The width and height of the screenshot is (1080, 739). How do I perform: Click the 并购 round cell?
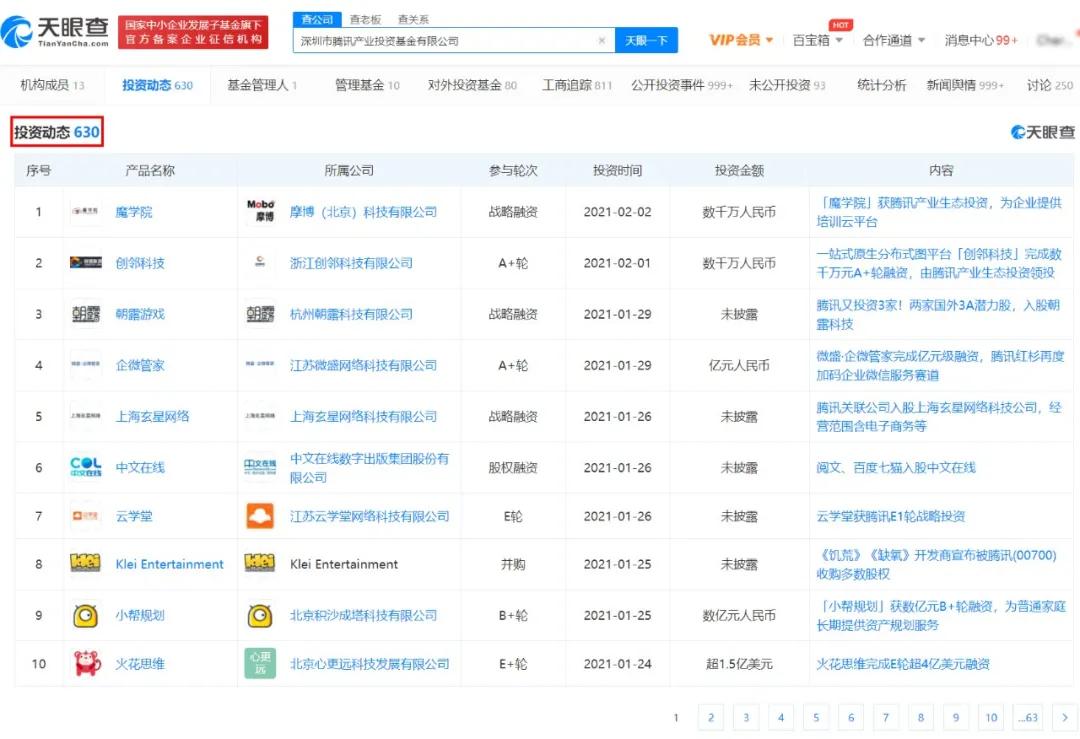click(x=513, y=564)
